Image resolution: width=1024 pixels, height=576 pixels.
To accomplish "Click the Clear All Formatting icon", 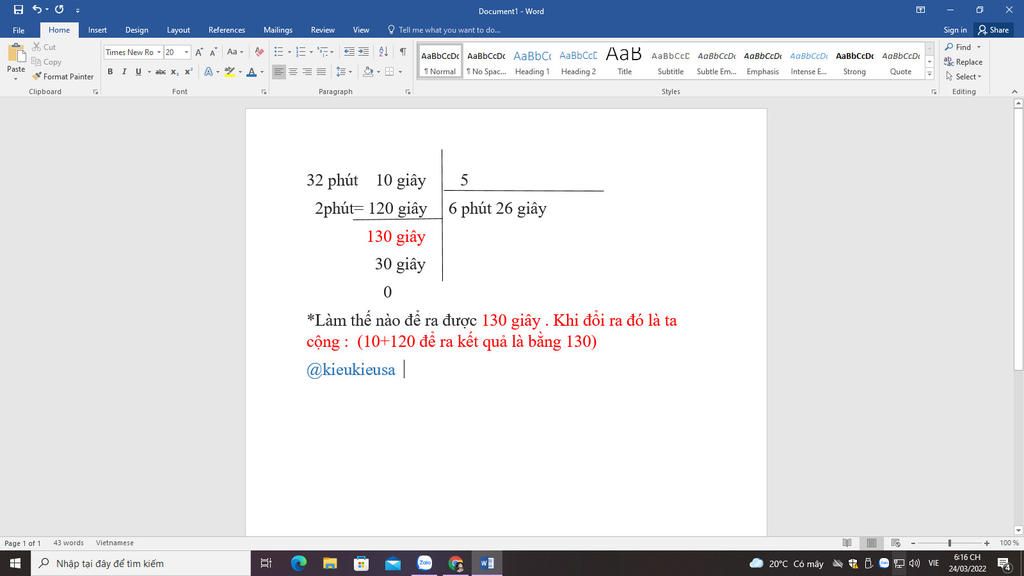I will [259, 52].
